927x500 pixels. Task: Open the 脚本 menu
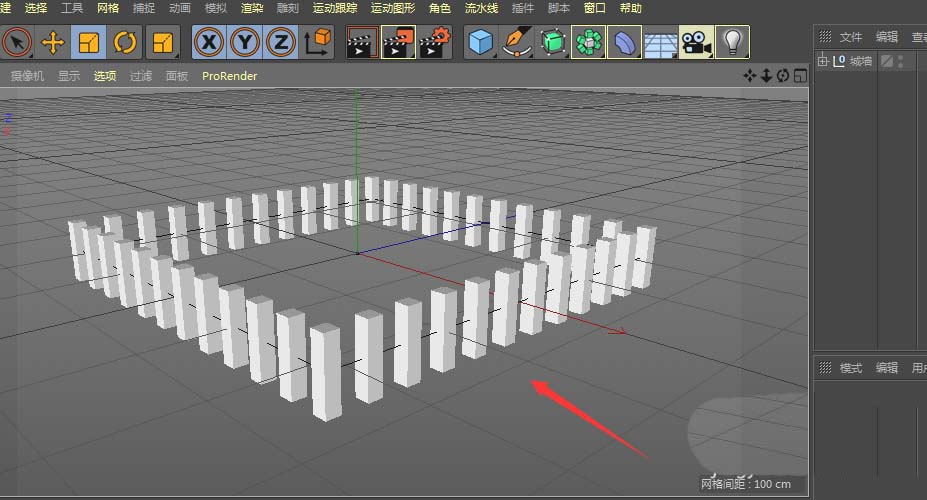click(x=559, y=8)
